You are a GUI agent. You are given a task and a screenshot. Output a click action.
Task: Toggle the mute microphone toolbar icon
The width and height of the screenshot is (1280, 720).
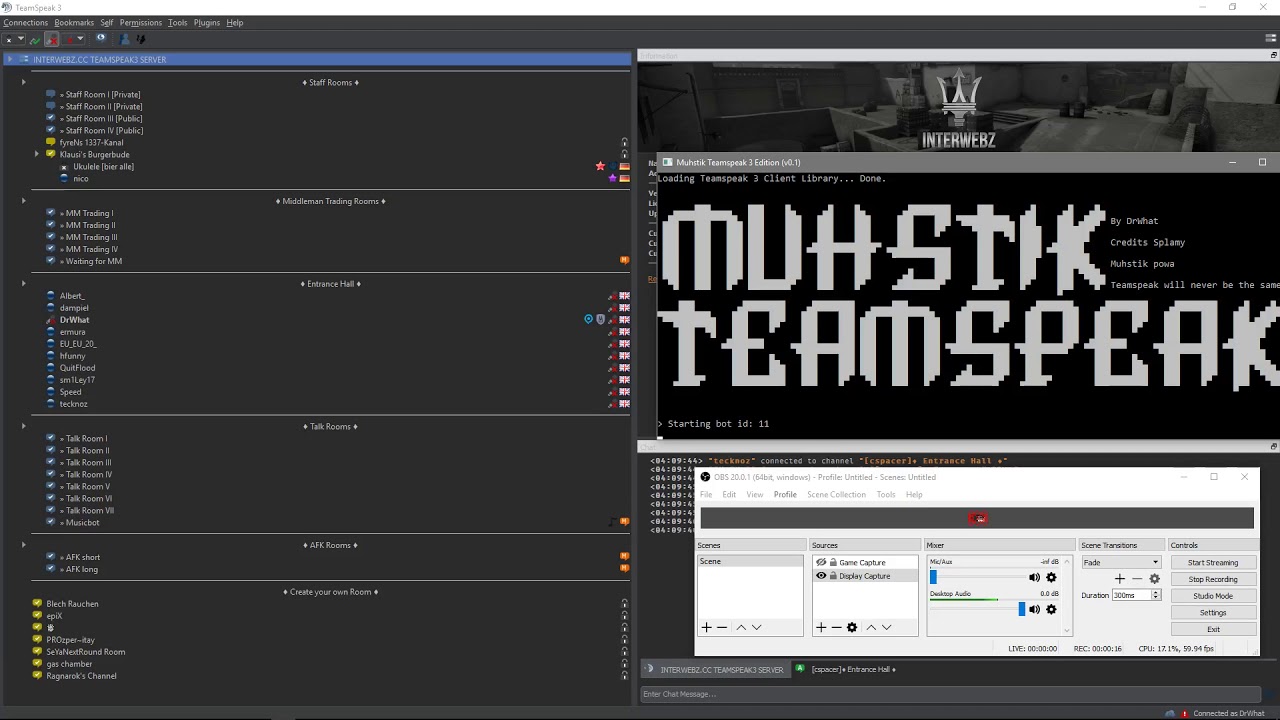[51, 39]
